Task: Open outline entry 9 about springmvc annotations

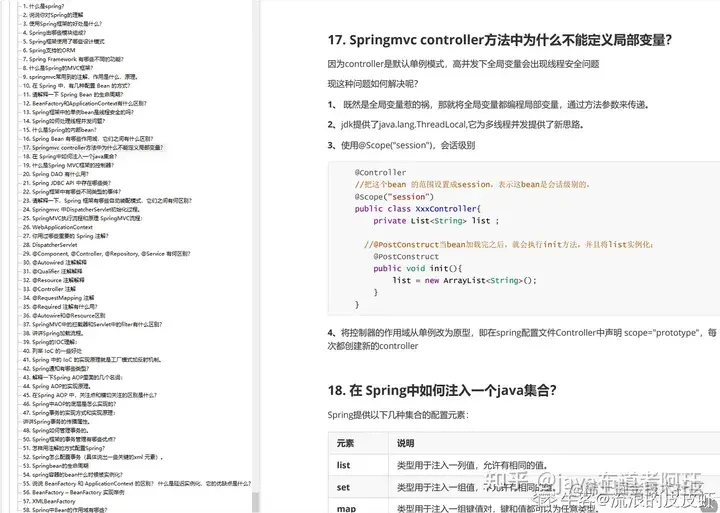Action: pos(80,77)
